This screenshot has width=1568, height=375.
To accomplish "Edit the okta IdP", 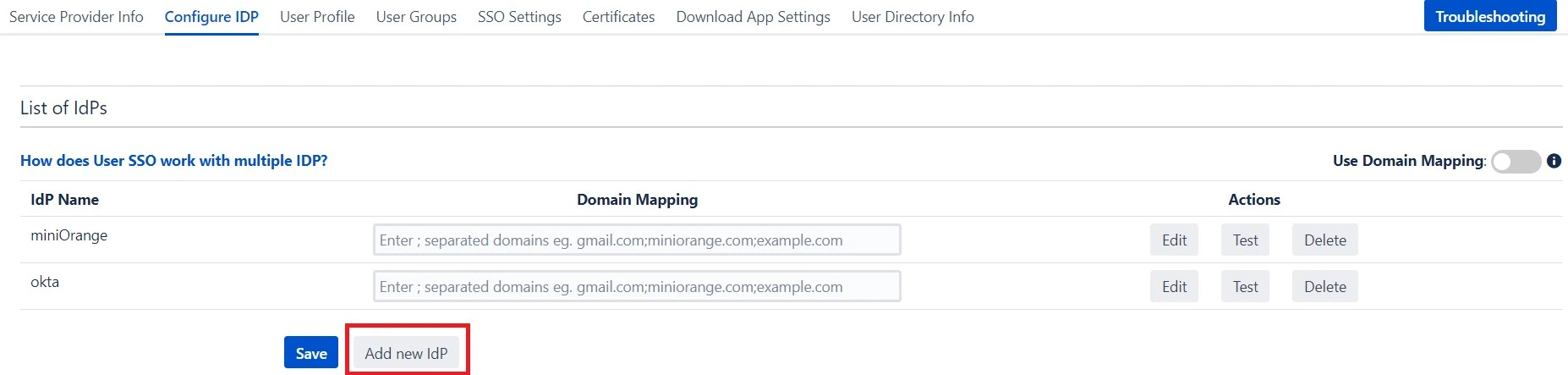I will [x=1174, y=286].
